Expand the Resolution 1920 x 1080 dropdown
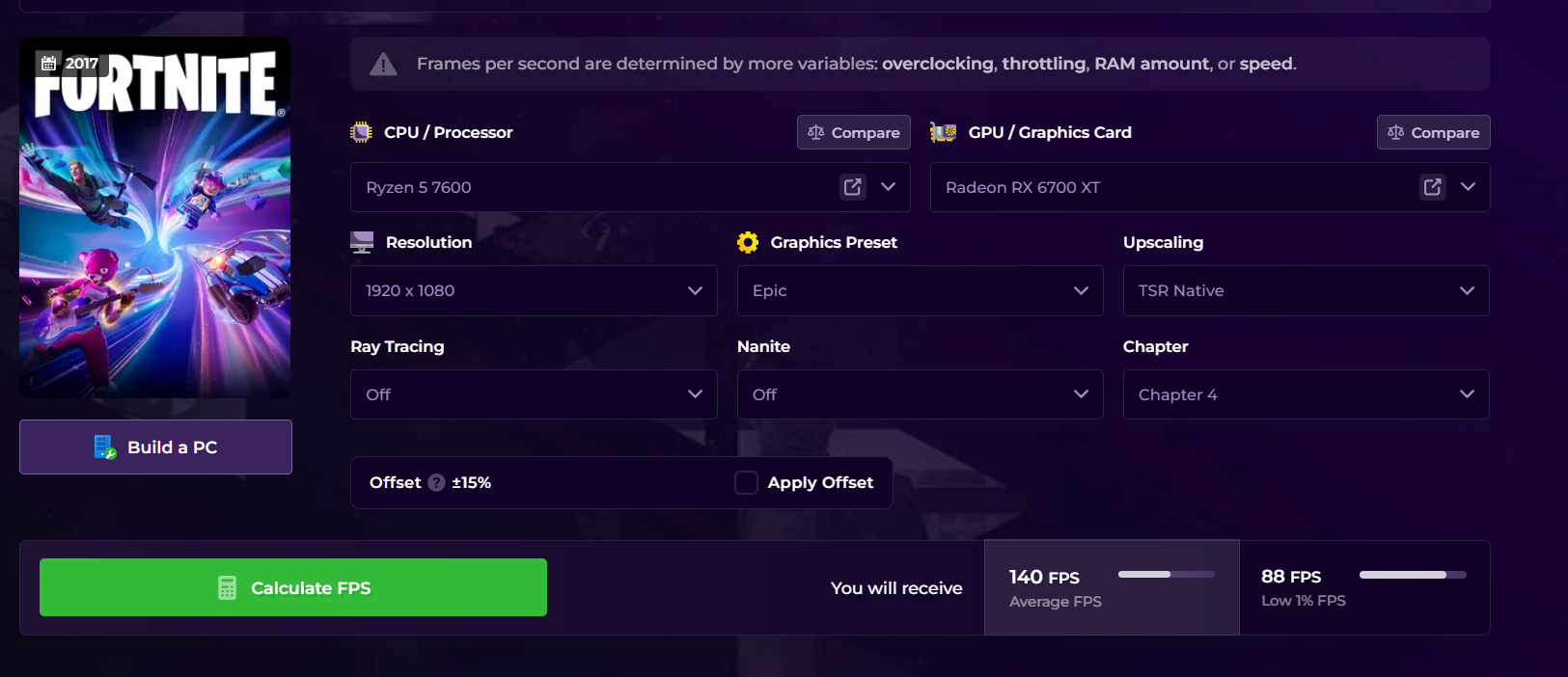Image resolution: width=1568 pixels, height=677 pixels. (x=534, y=290)
